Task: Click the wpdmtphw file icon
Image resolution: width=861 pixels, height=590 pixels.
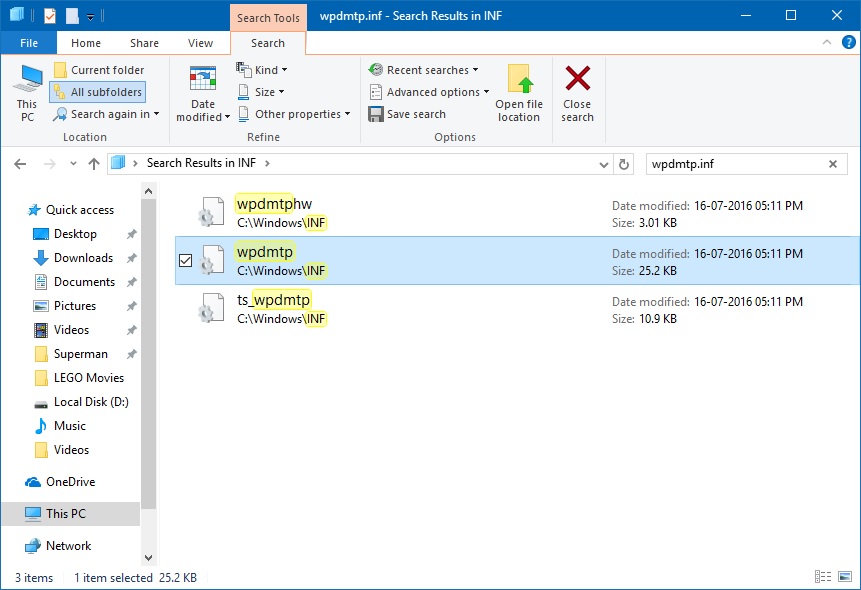Action: 211,212
